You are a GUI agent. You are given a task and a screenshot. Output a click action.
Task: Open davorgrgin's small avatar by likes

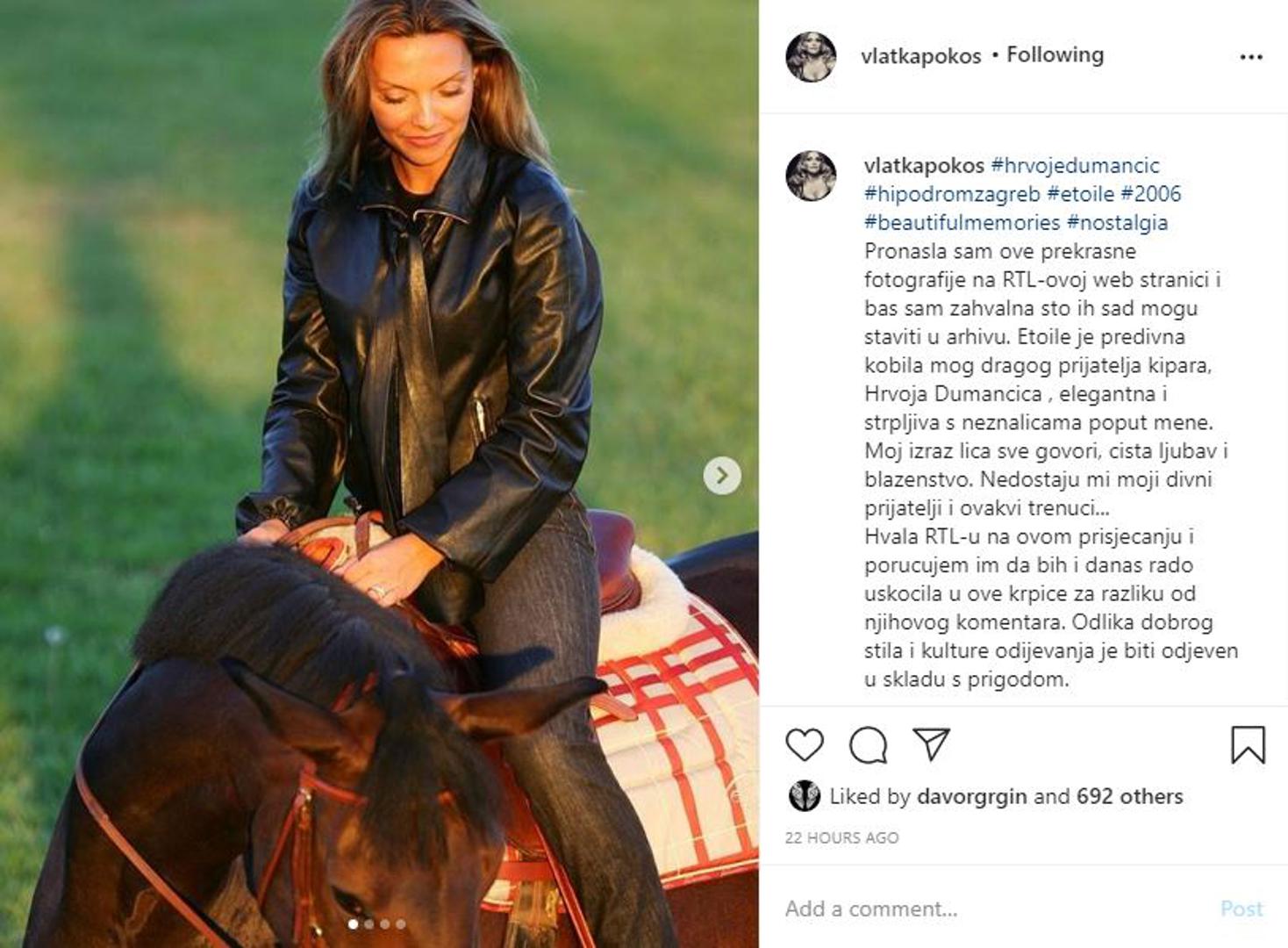click(804, 796)
